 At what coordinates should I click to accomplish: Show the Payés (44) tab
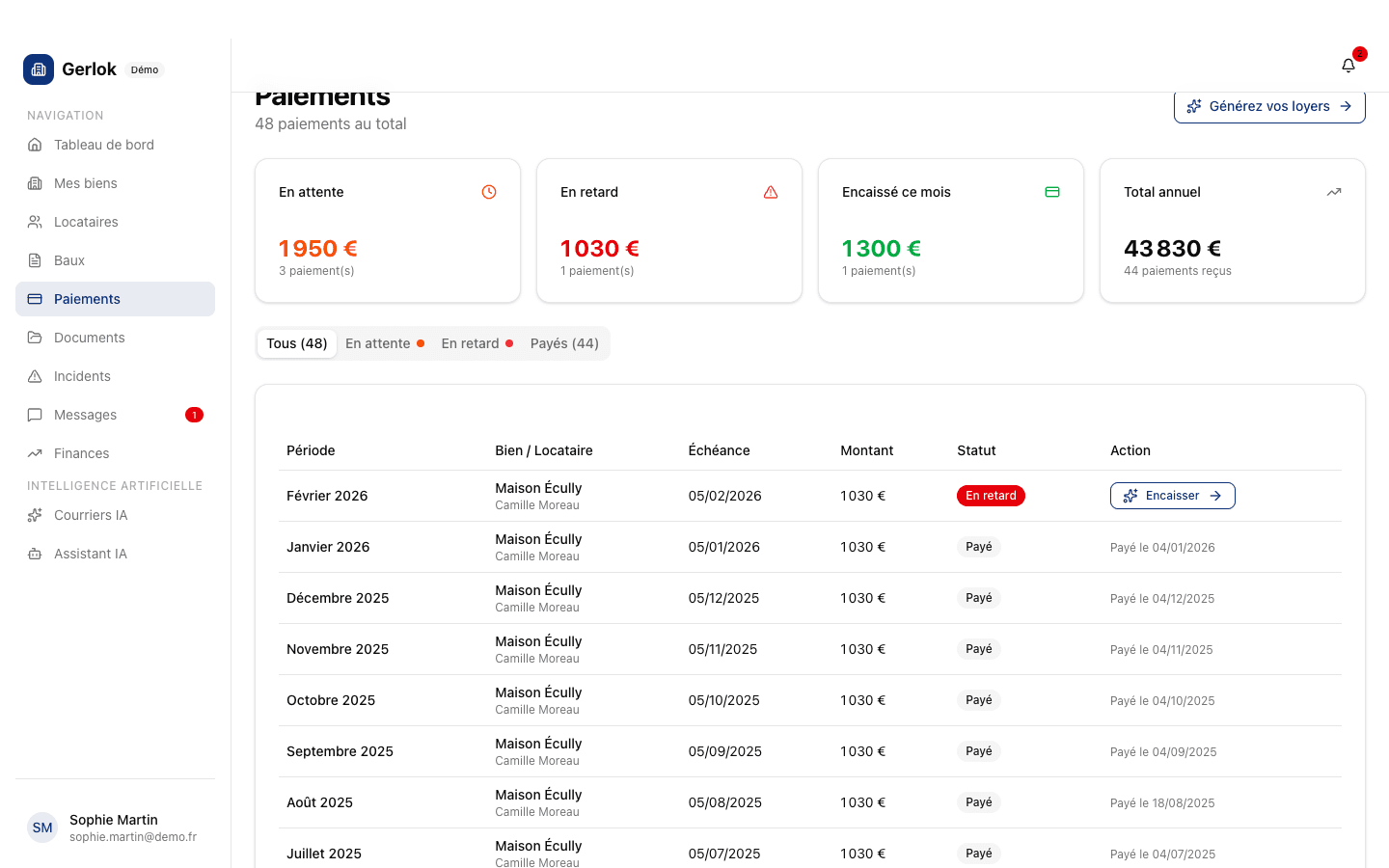[564, 343]
